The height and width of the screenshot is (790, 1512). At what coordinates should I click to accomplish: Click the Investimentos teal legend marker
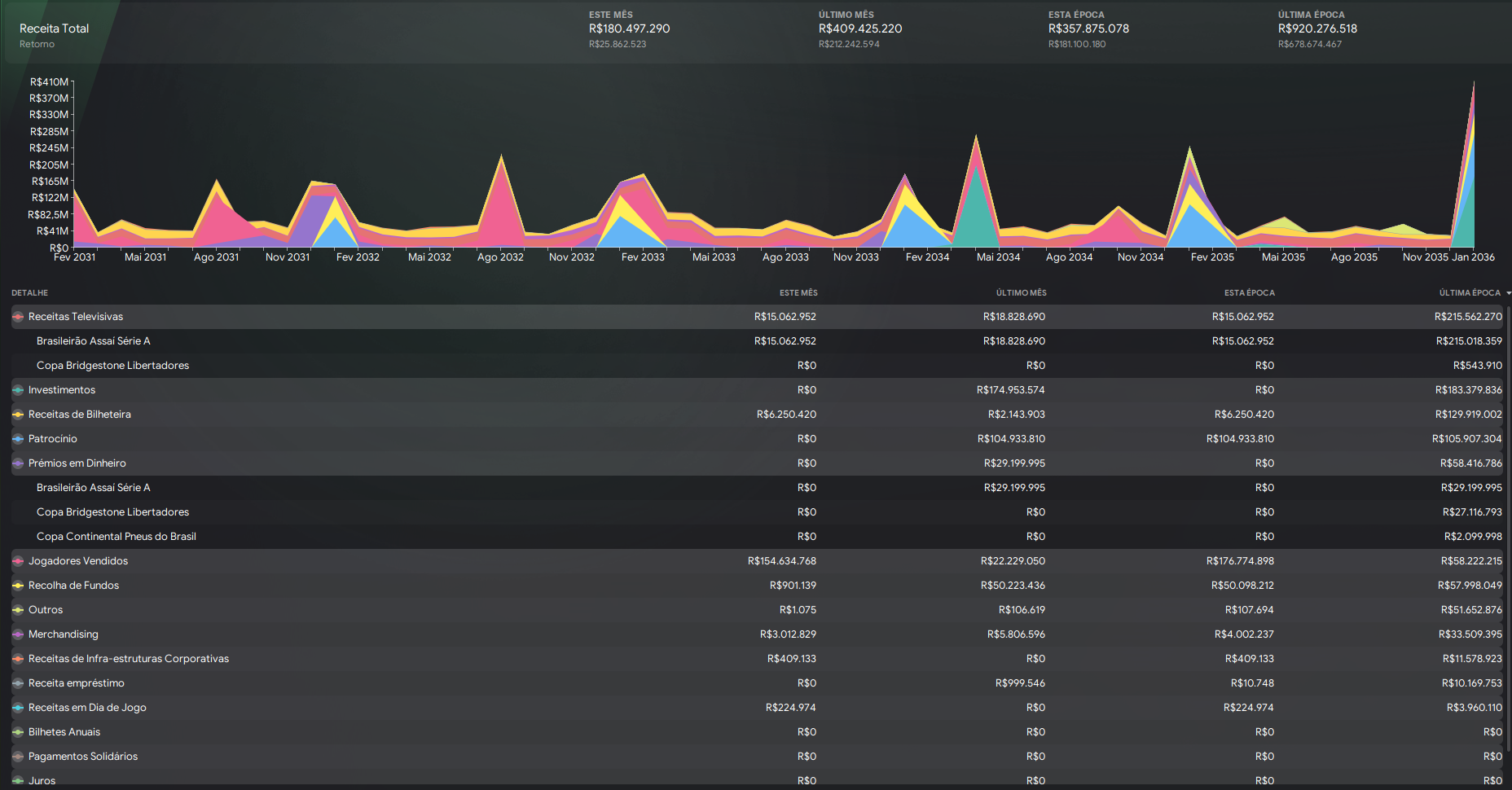(18, 390)
